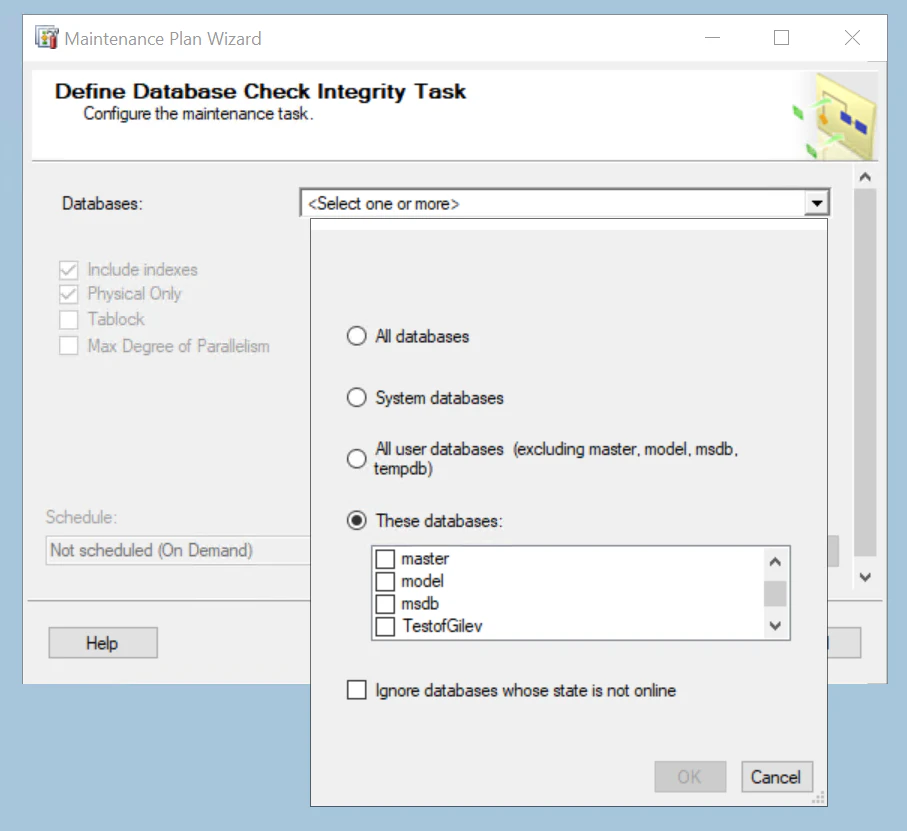Check the master database checkbox
The height and width of the screenshot is (831, 907).
(385, 559)
